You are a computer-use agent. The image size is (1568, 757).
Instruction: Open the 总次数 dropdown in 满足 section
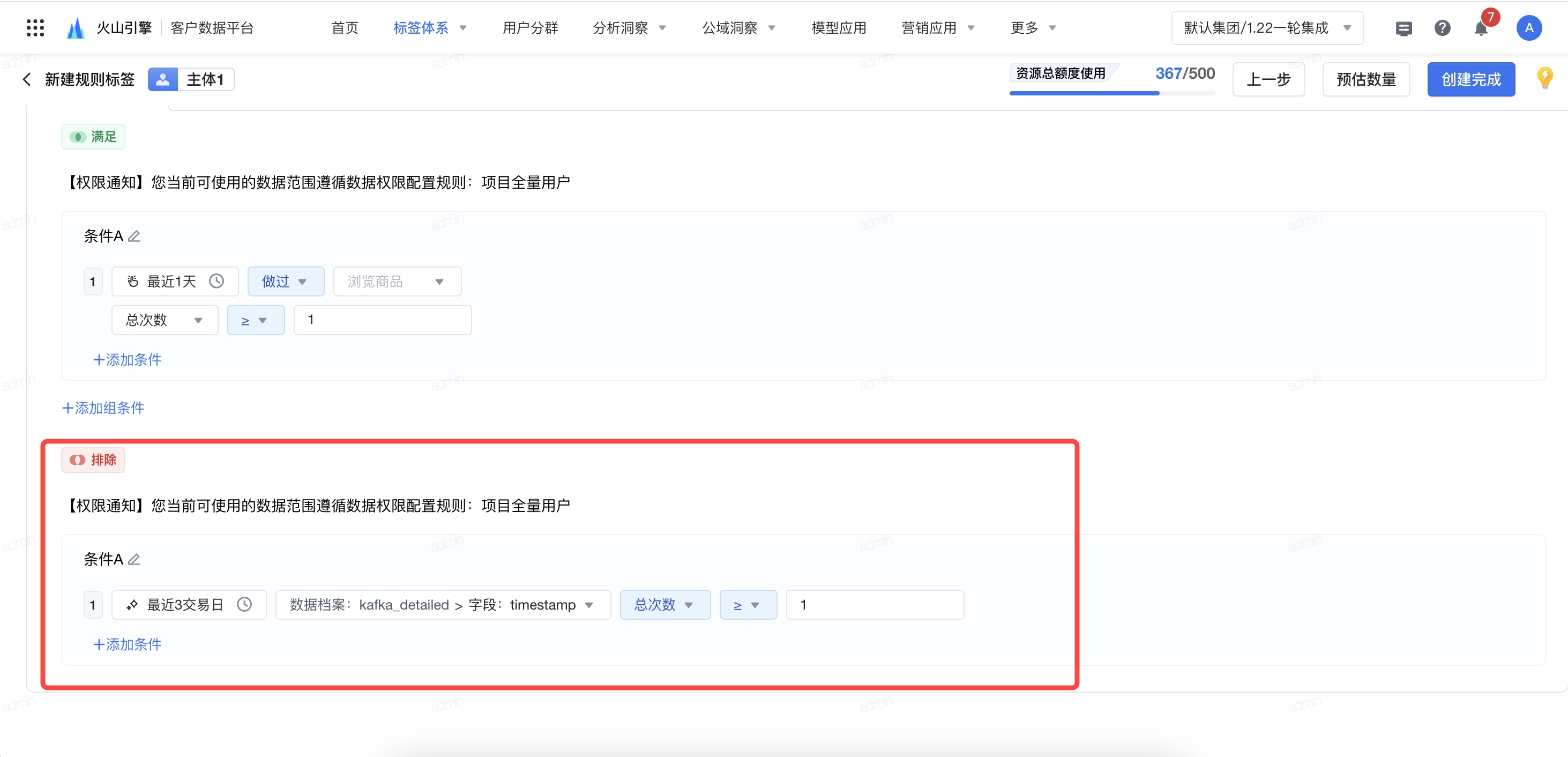(x=165, y=320)
